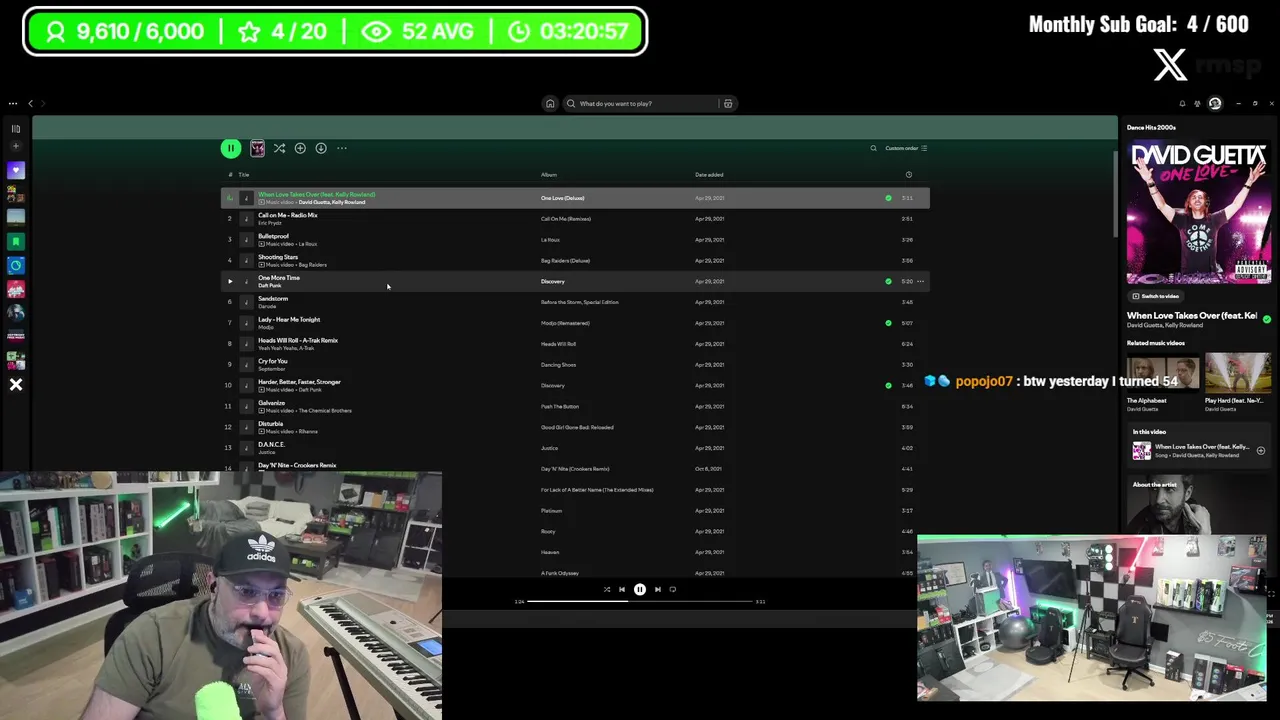Sort by the Album column header
The image size is (1280, 720).
click(x=549, y=175)
